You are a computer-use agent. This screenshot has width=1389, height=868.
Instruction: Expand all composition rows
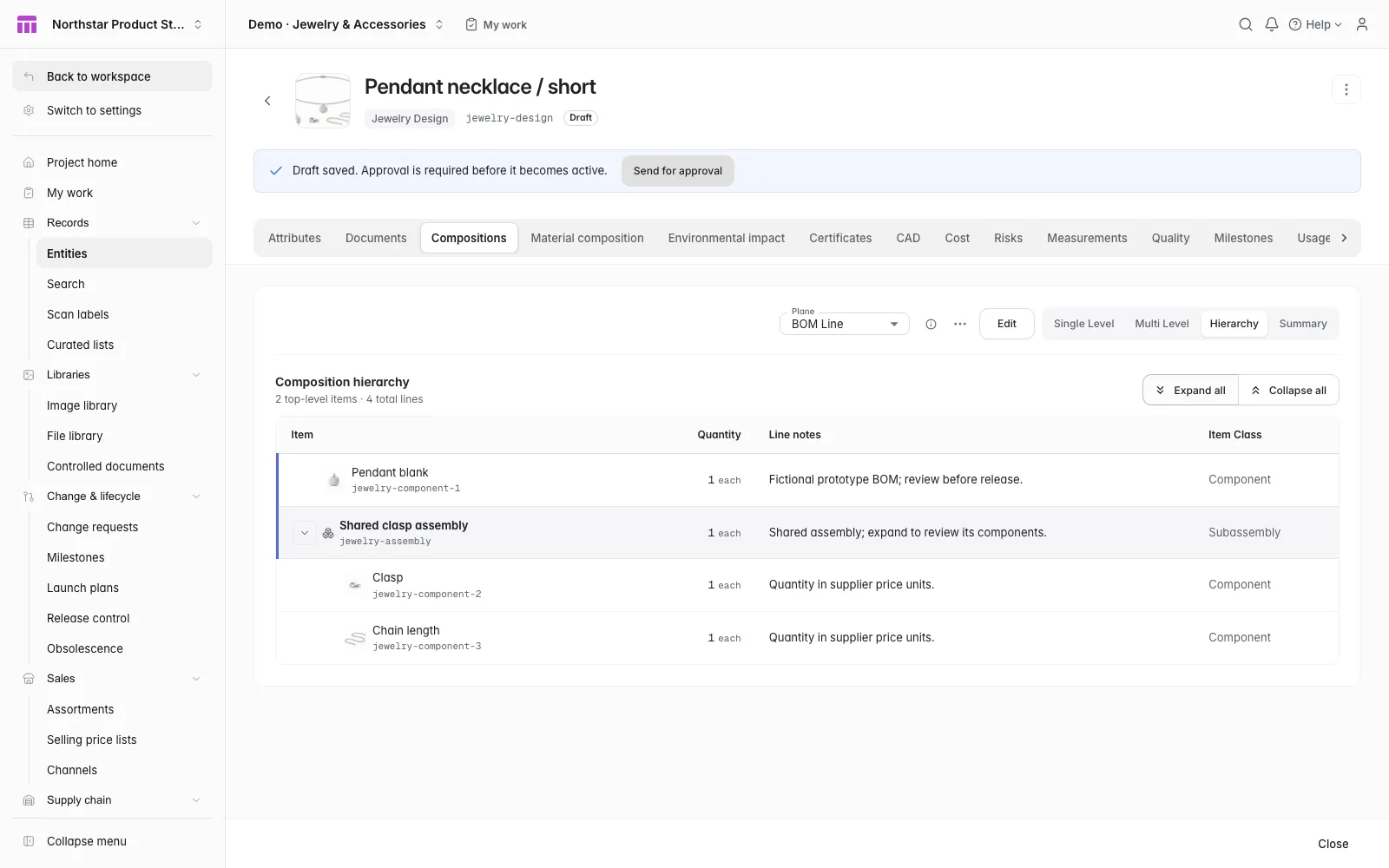coord(1190,391)
